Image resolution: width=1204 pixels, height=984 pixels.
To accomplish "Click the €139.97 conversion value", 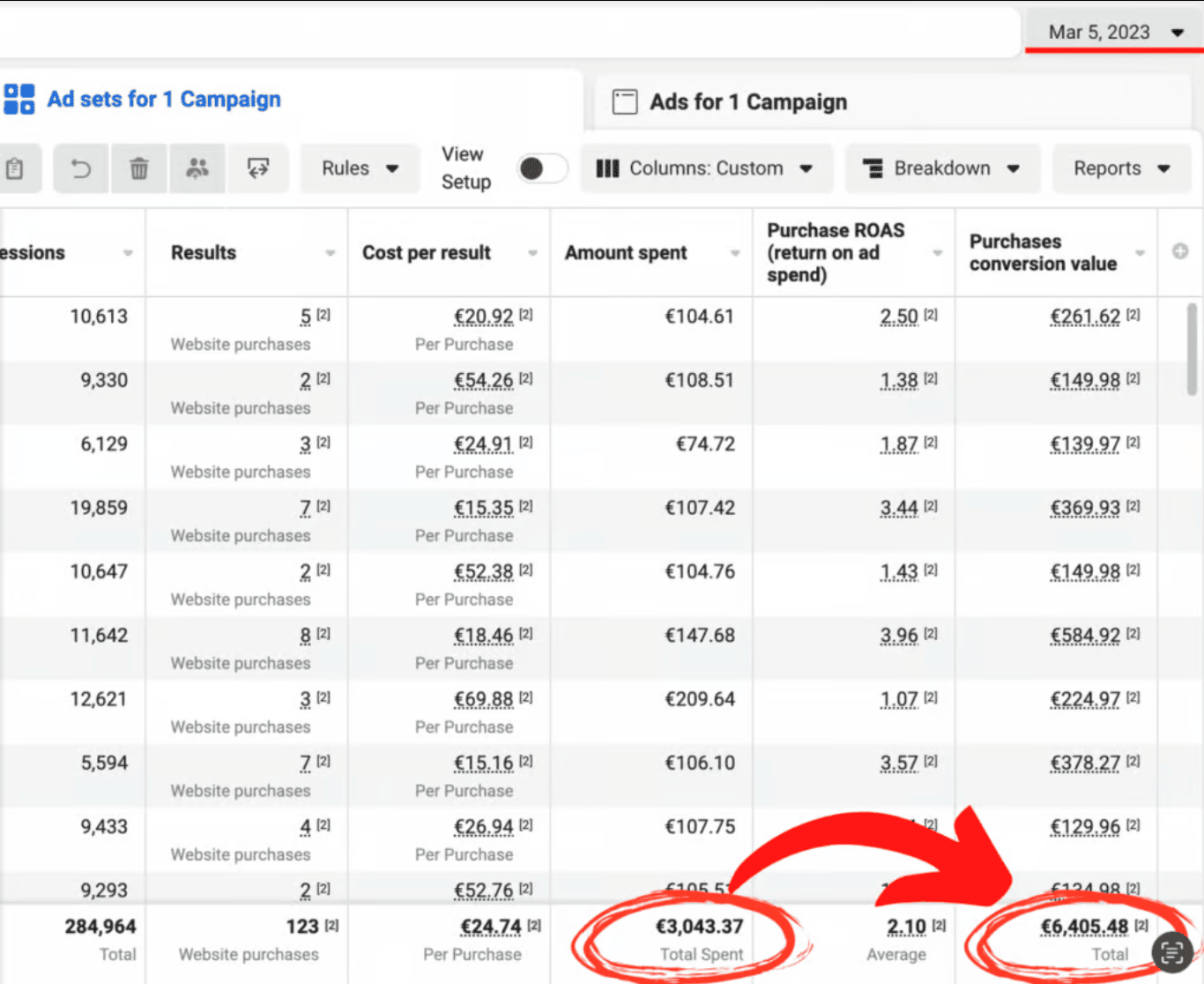I will (1085, 444).
